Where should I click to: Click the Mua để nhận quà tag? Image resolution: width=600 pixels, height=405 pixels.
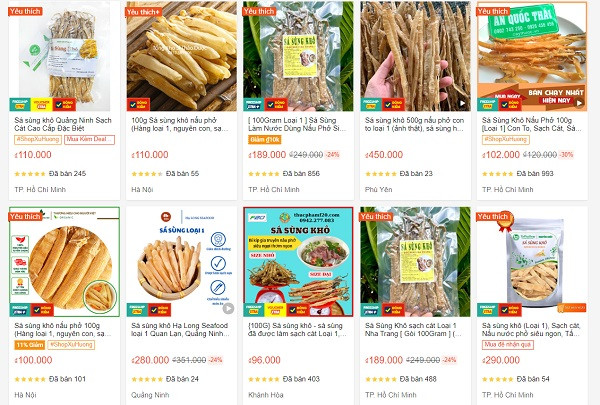[507, 345]
